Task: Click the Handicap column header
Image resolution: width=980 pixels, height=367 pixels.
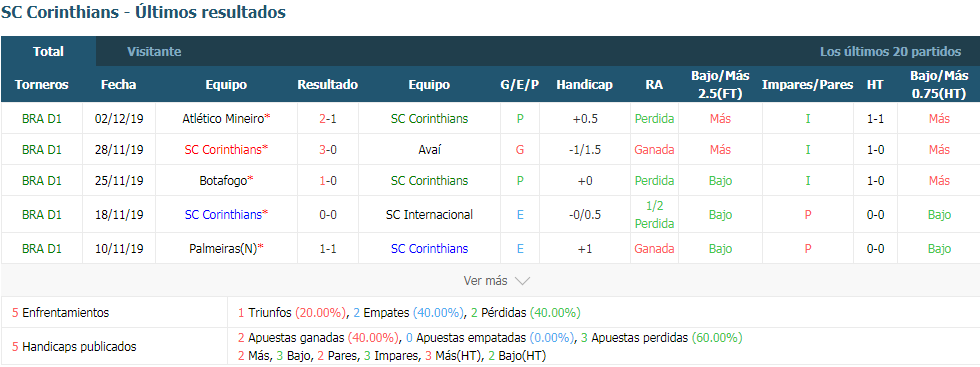Action: (584, 85)
